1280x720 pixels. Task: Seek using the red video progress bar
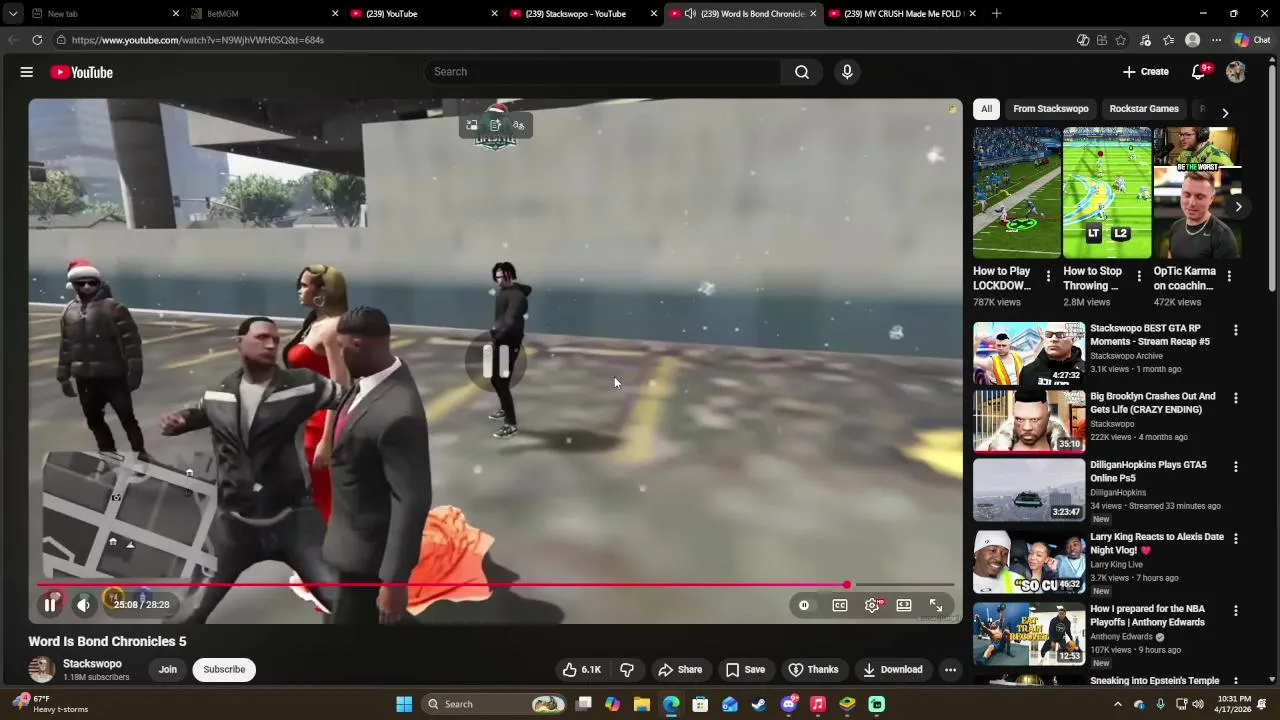coord(442,585)
